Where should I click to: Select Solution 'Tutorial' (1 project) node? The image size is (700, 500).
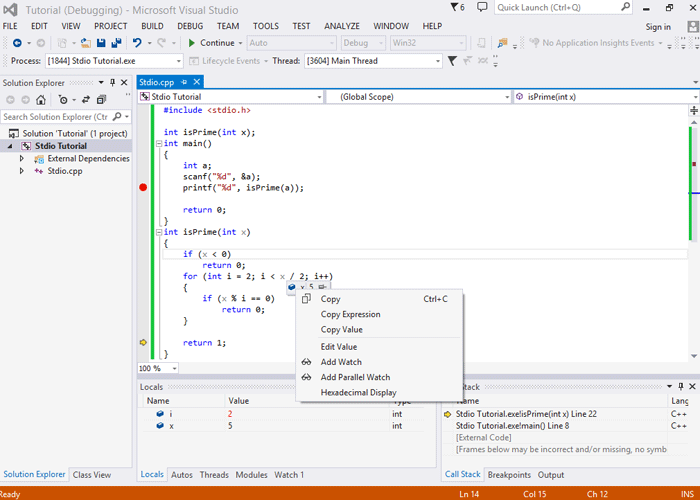(75, 133)
